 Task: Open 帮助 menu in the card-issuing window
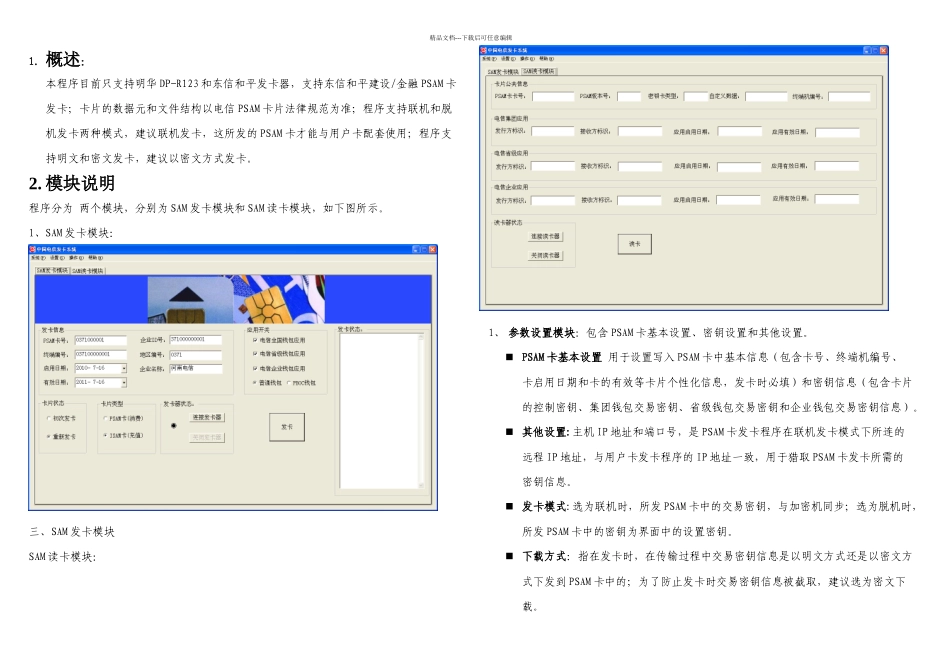(x=96, y=258)
